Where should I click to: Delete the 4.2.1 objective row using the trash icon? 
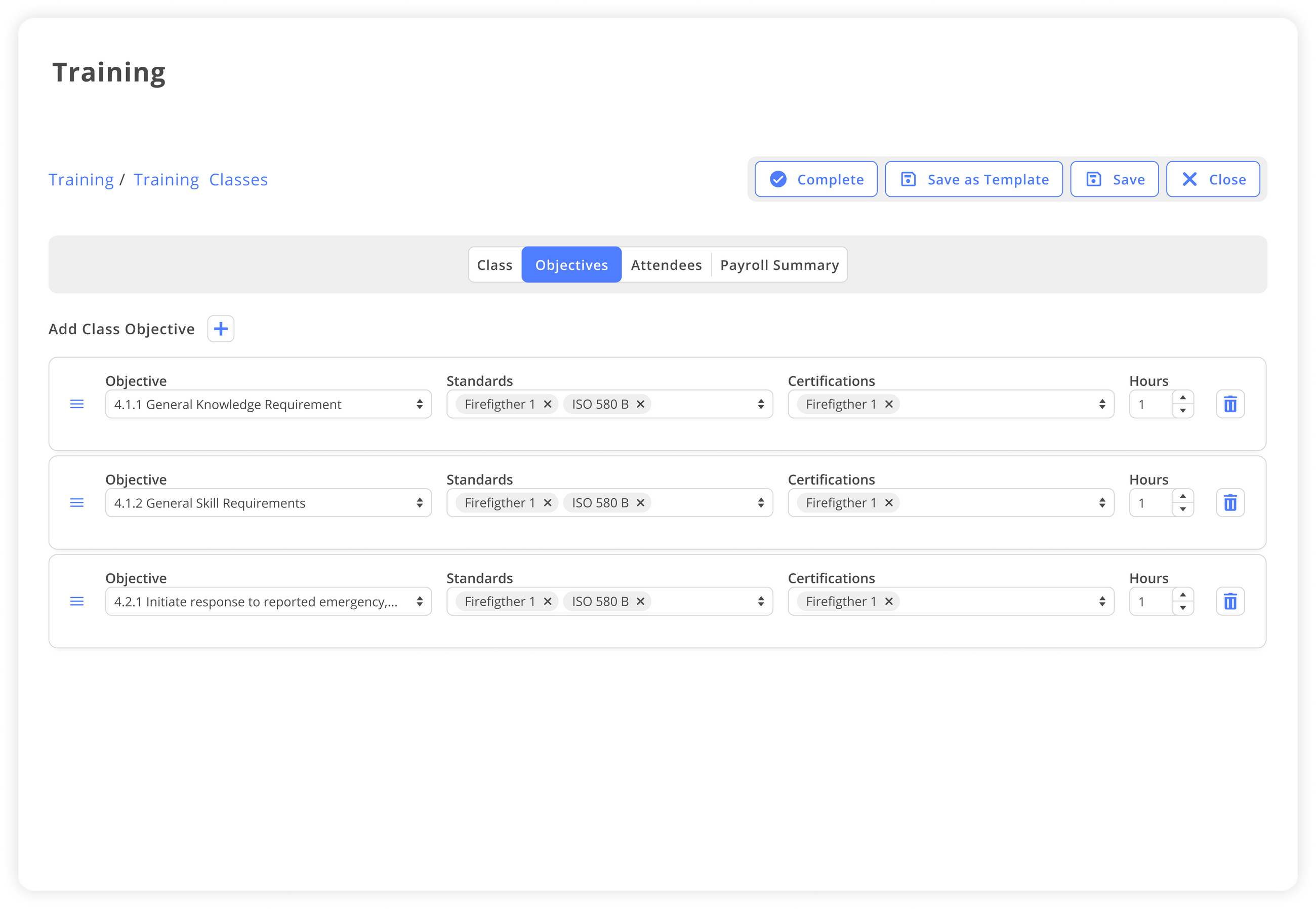coord(1230,601)
